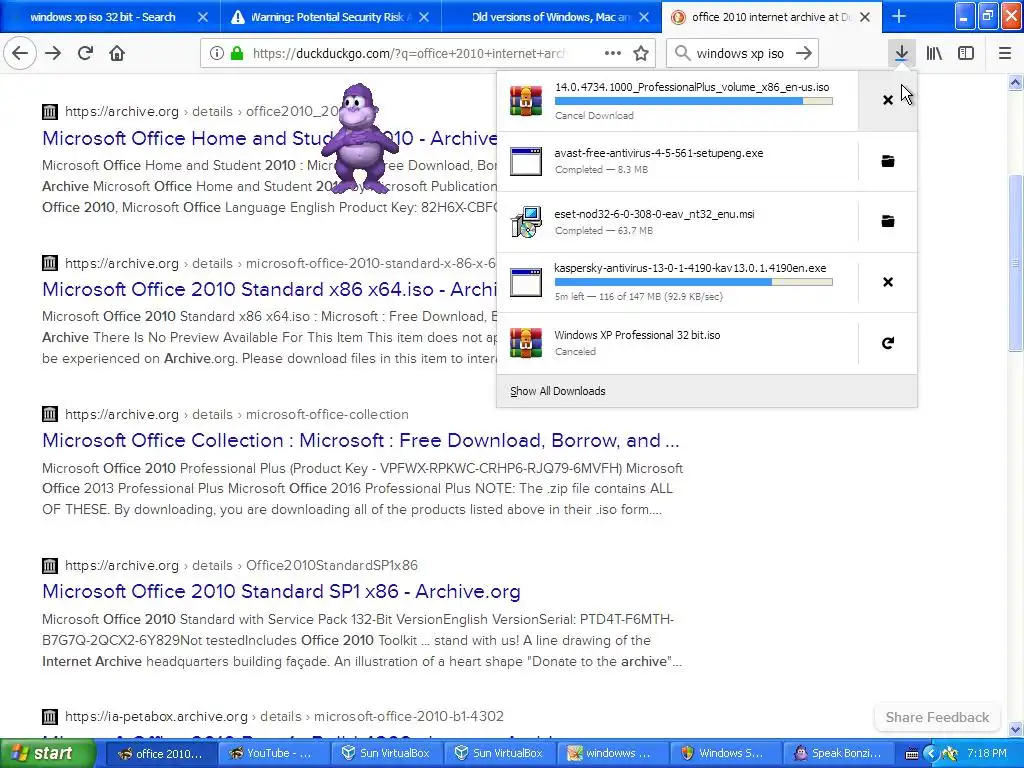The height and width of the screenshot is (768, 1024).
Task: Click the green secure padlock icon
Action: point(236,54)
